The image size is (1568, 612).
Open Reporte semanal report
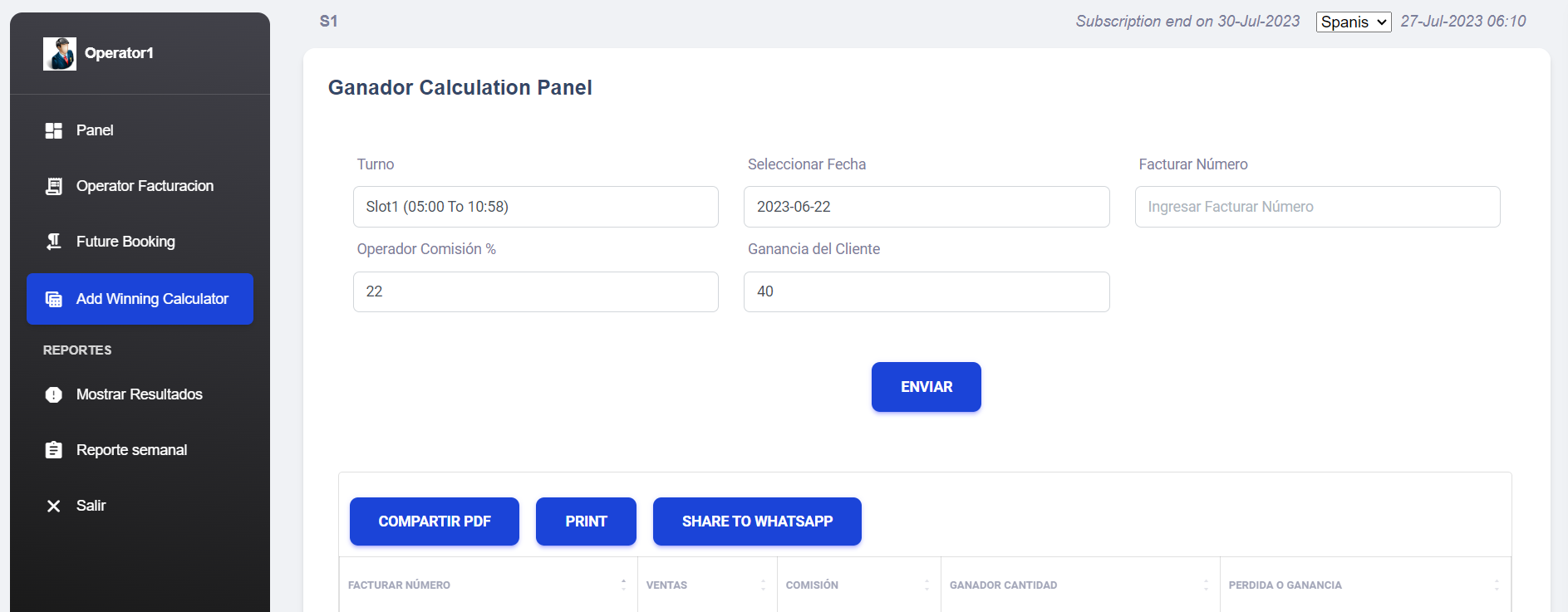click(x=140, y=450)
